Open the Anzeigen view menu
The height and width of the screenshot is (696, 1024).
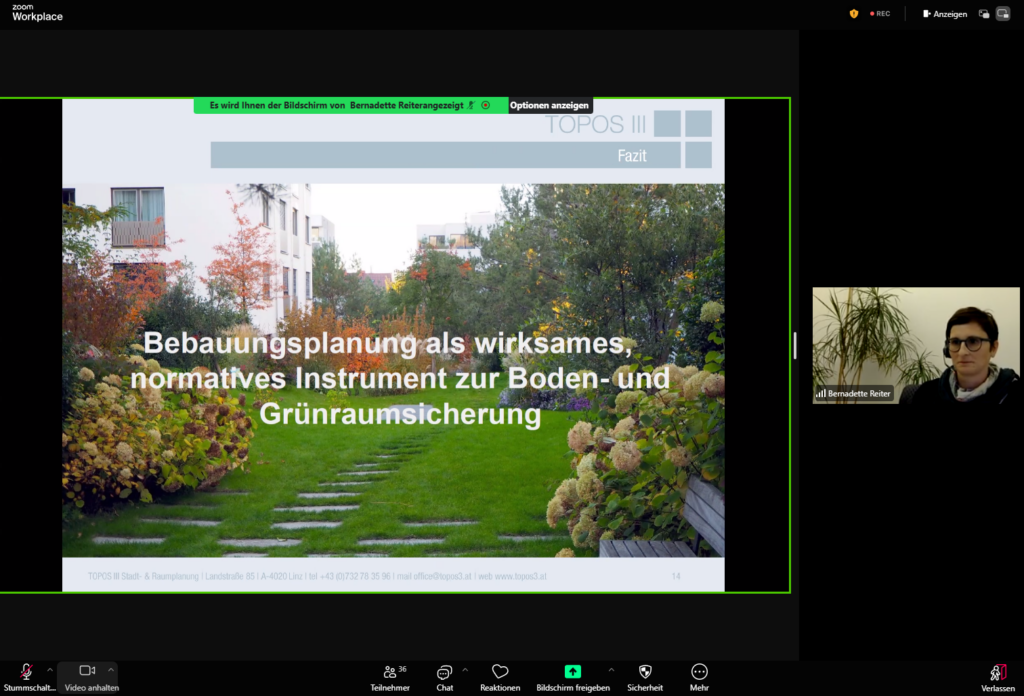(x=945, y=14)
